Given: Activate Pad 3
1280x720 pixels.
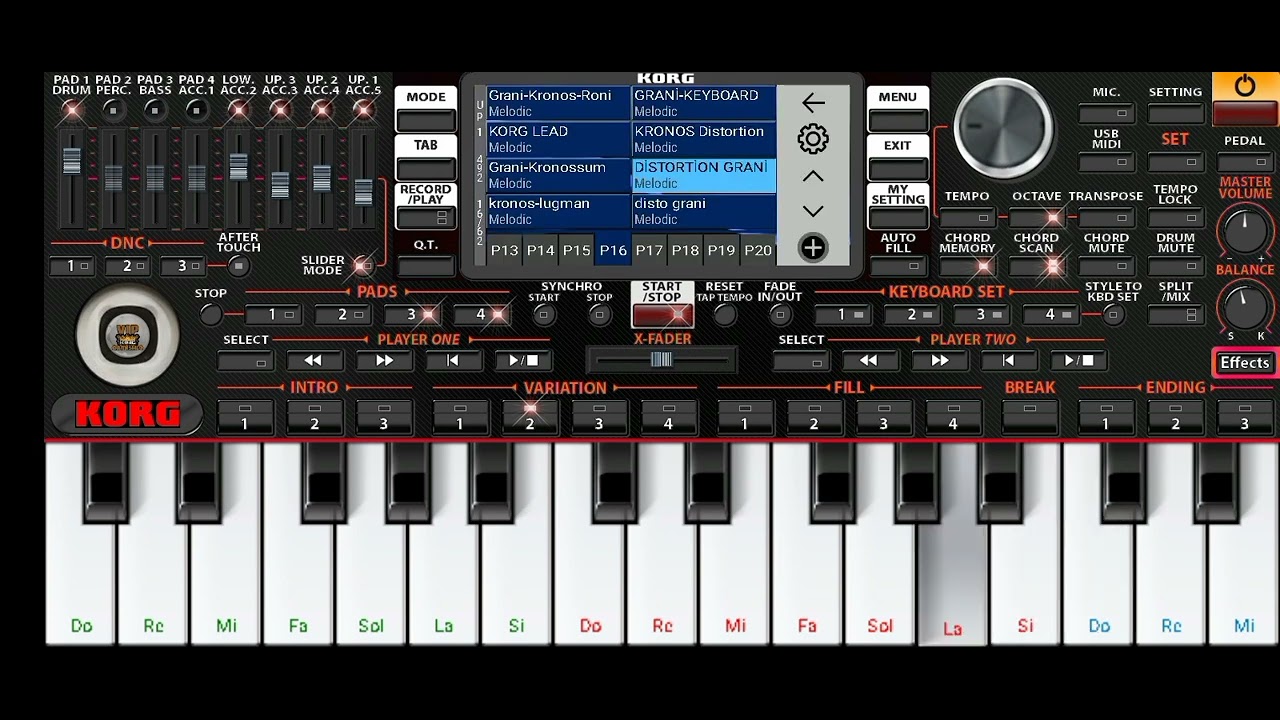Looking at the screenshot, I should (x=411, y=315).
